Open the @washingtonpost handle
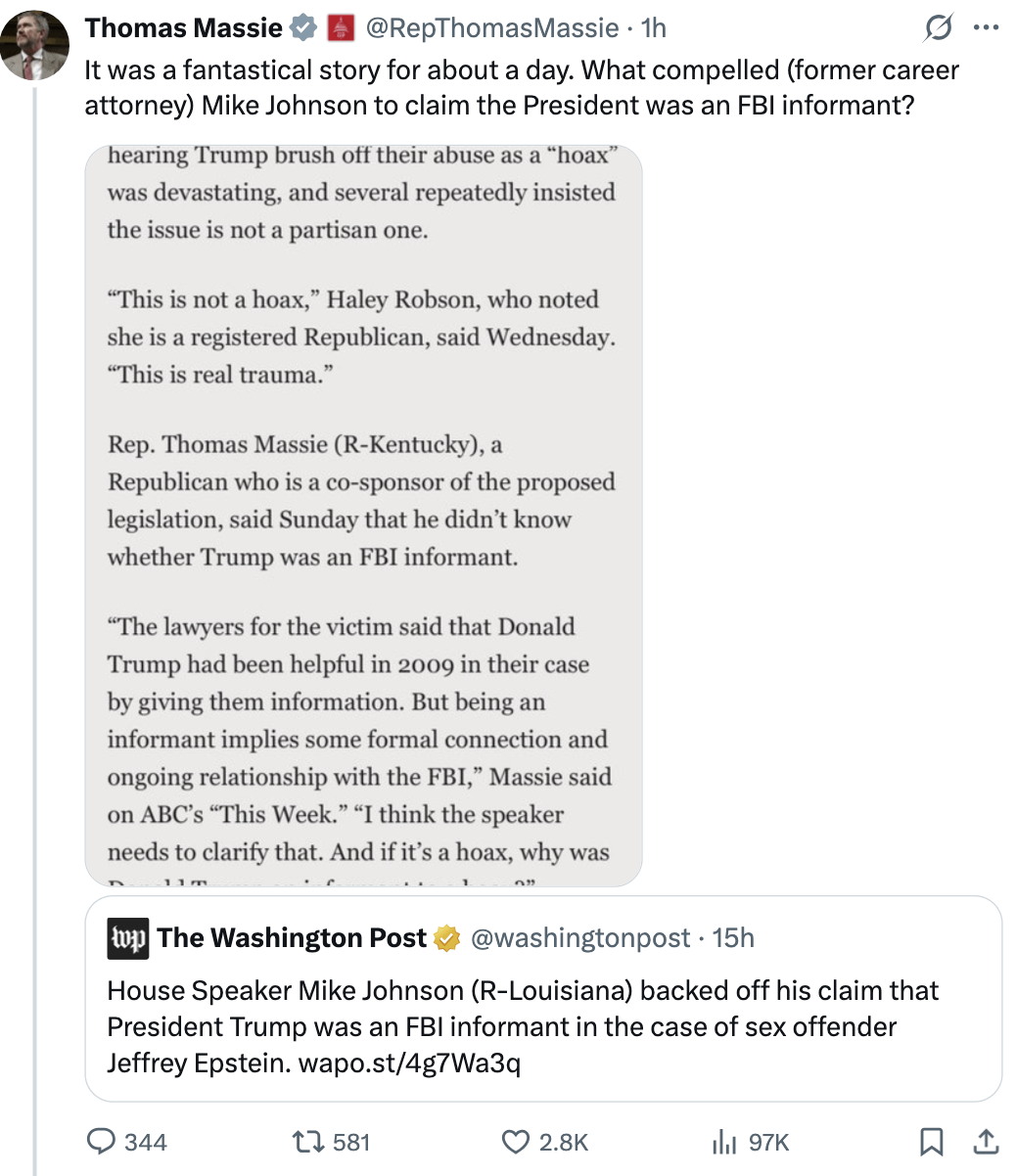1016x1176 pixels. 581,938
